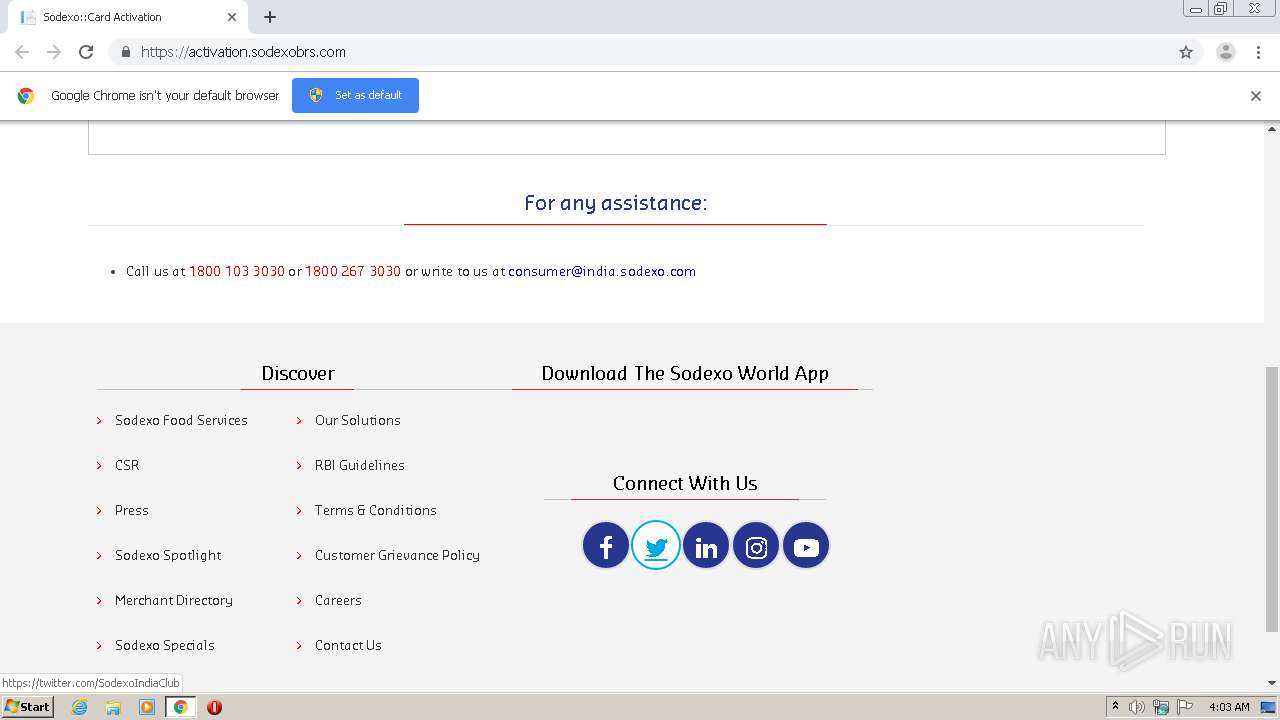Open media player from taskbar
The width and height of the screenshot is (1280, 720).
[147, 707]
